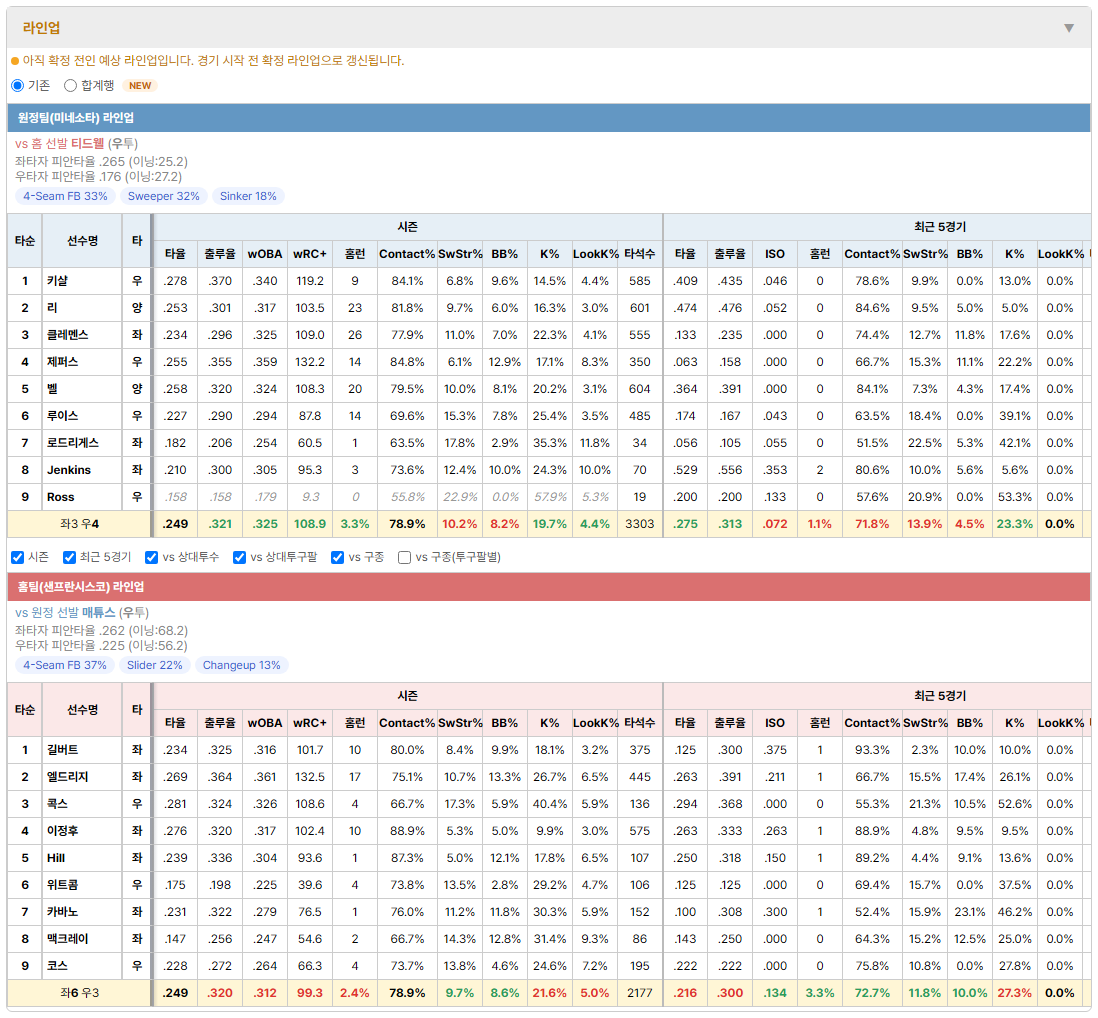This screenshot has height=1018, width=1098.
Task: Select the 합계행 radio button
Action: click(x=70, y=85)
